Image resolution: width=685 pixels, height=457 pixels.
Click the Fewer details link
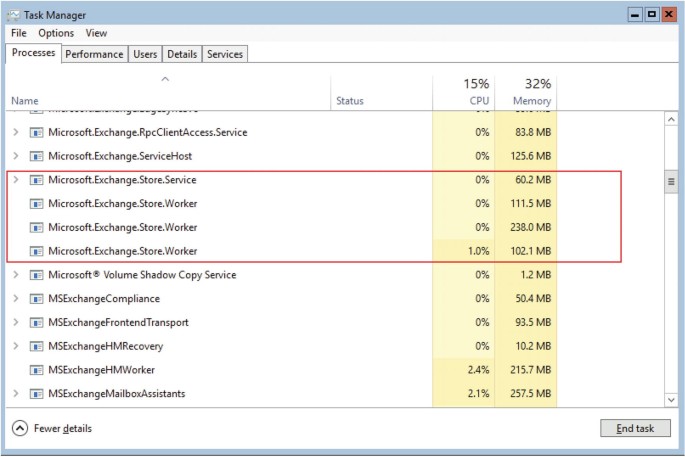coord(63,429)
